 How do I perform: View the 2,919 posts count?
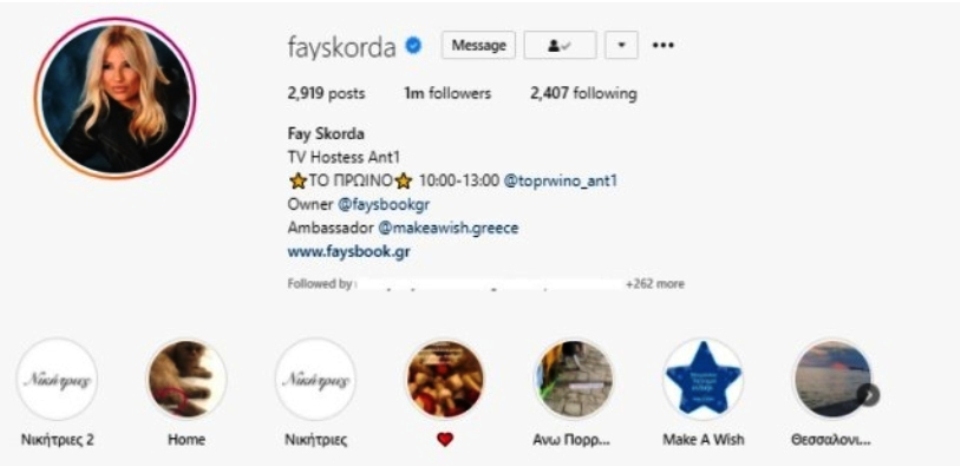[x=326, y=94]
